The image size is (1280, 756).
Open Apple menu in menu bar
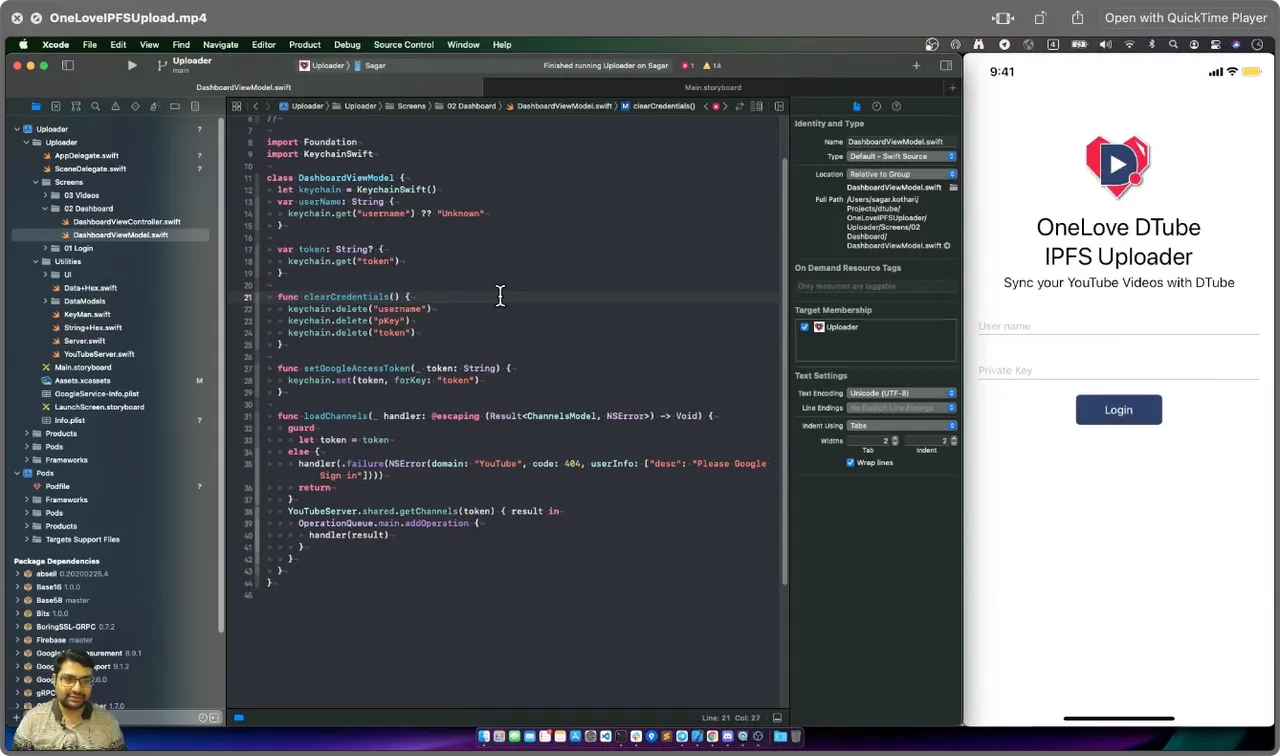pyautogui.click(x=22, y=45)
